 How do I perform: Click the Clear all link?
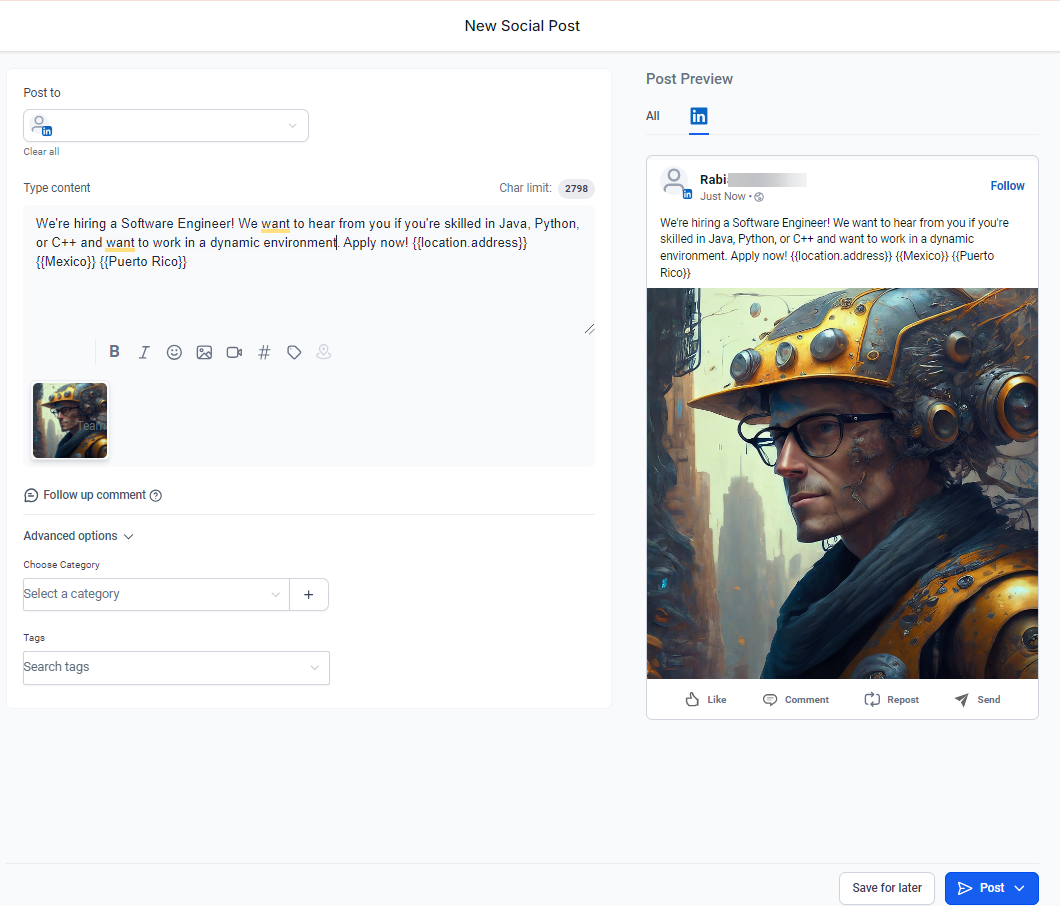coord(41,151)
